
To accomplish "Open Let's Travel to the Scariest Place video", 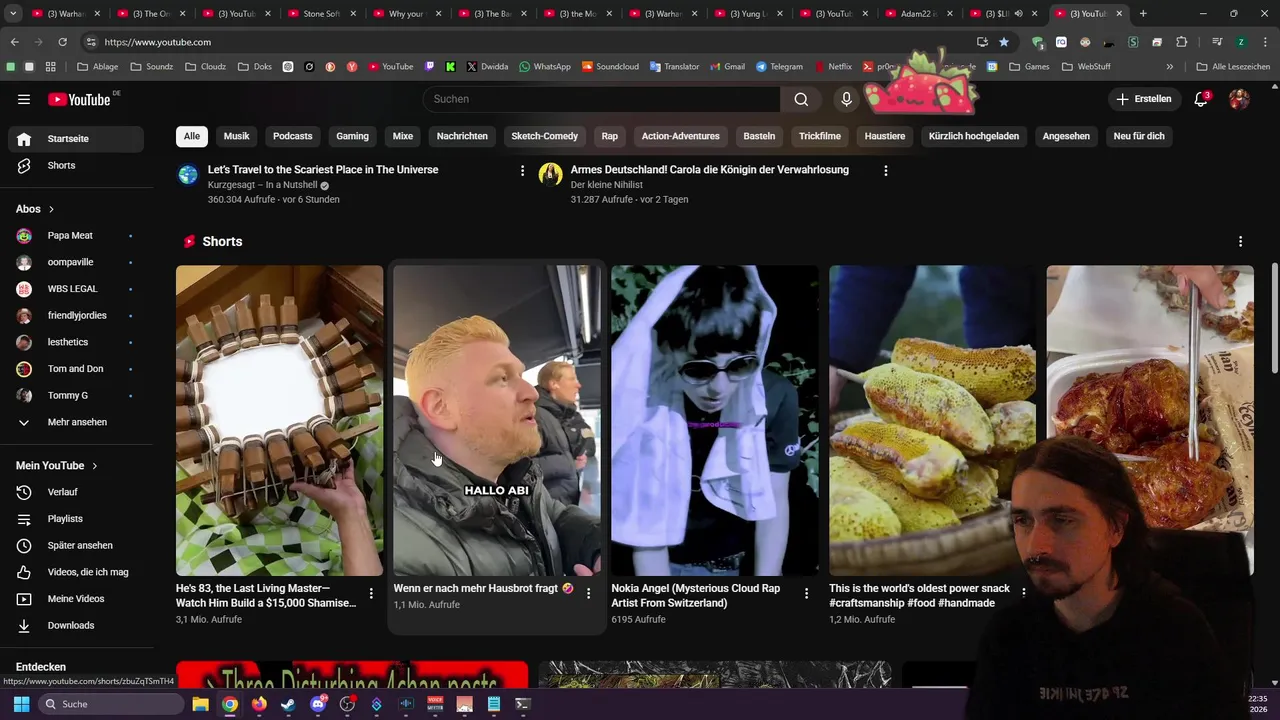I will [x=323, y=170].
